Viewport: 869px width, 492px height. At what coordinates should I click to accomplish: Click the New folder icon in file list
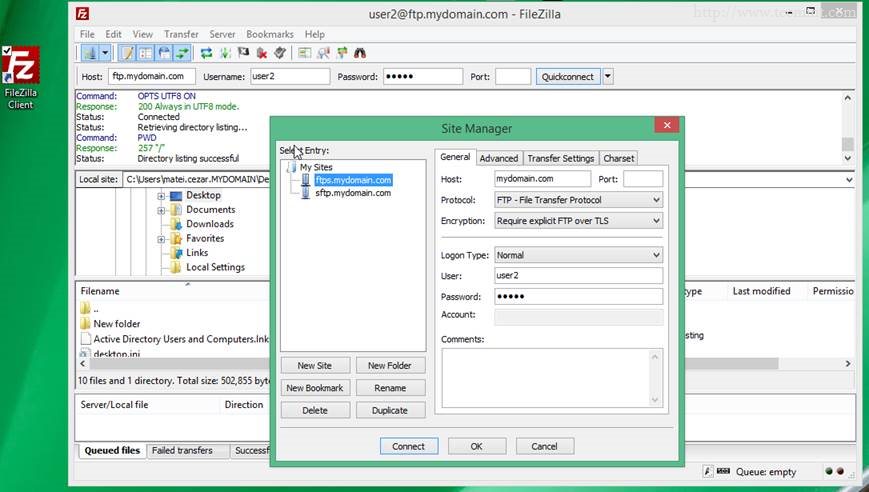[x=85, y=324]
